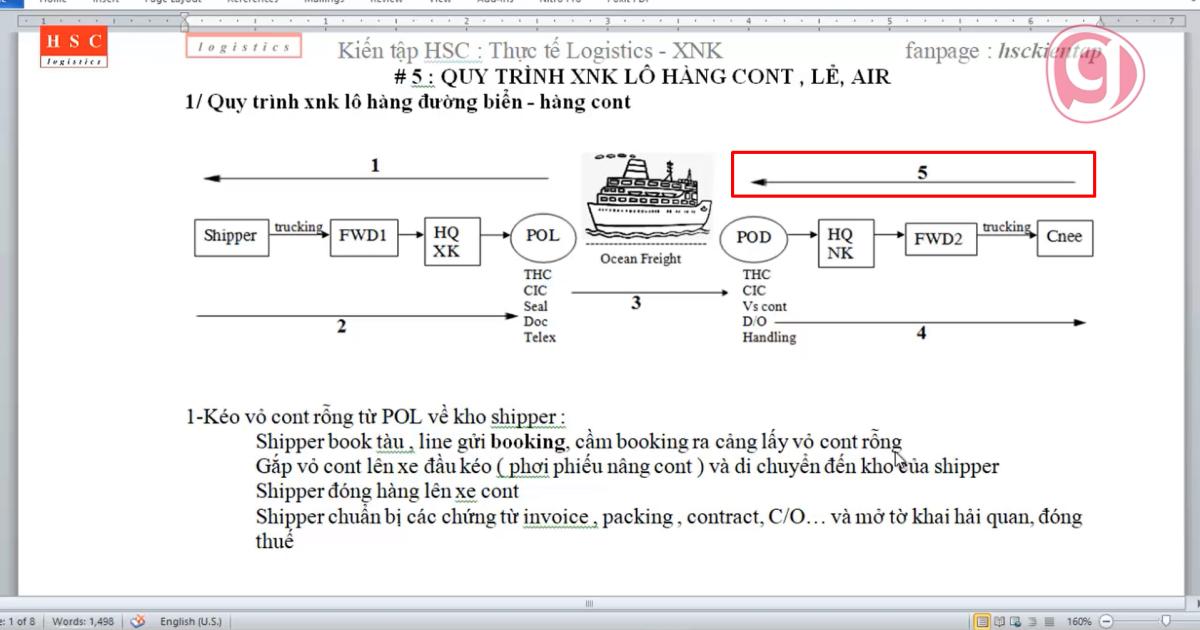The width and height of the screenshot is (1200, 630).
Task: Click Telex text under POL
Action: [x=539, y=338]
